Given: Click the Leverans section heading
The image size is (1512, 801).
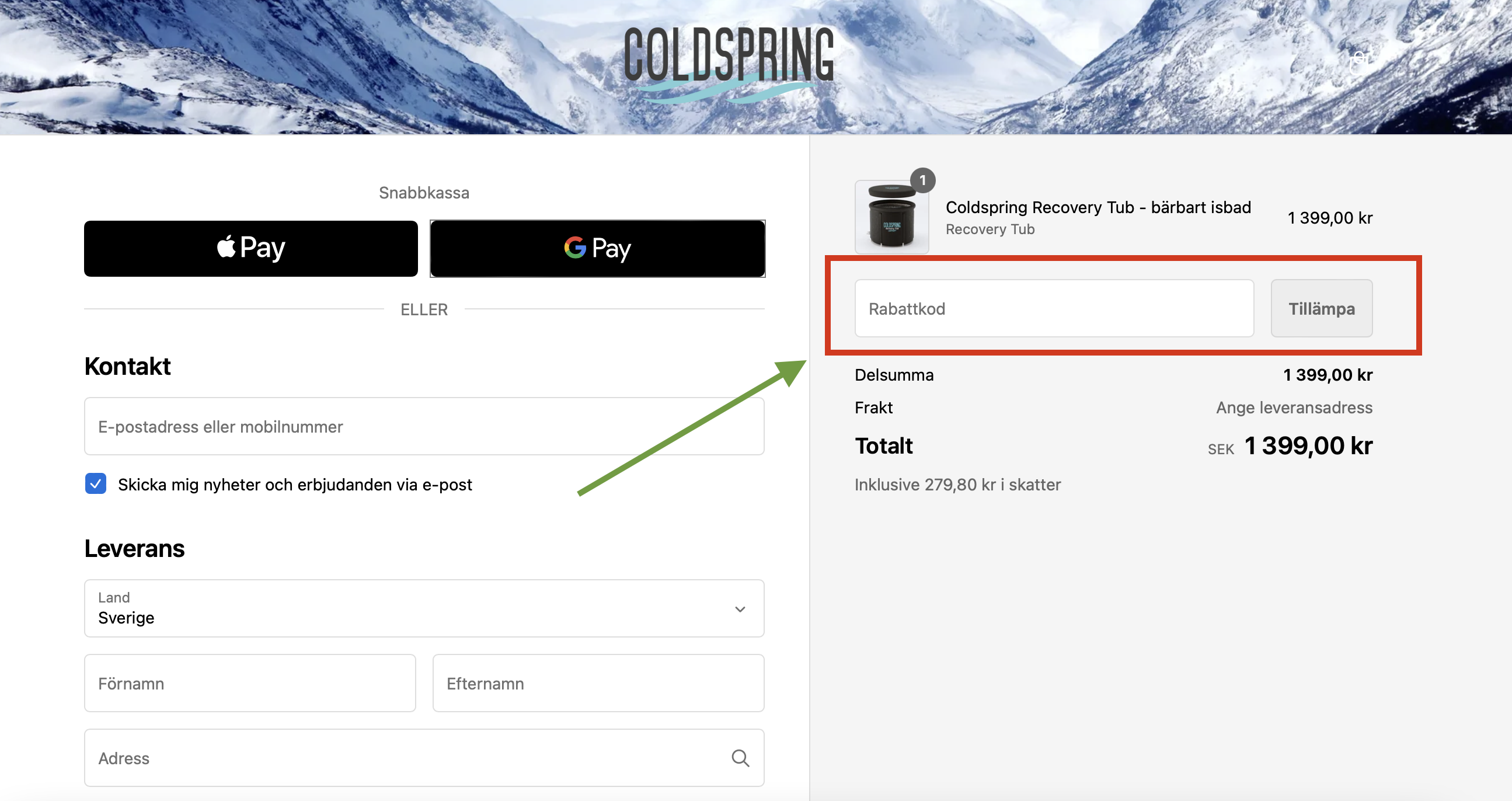Looking at the screenshot, I should click(134, 549).
